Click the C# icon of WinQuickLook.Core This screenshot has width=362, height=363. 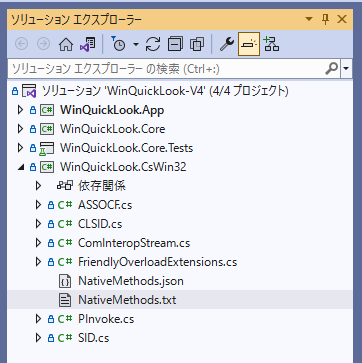[47, 129]
